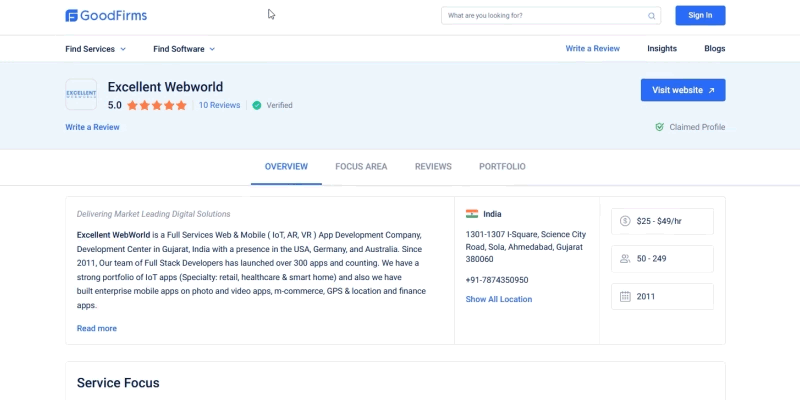Click the orange five-star rating

156,105
